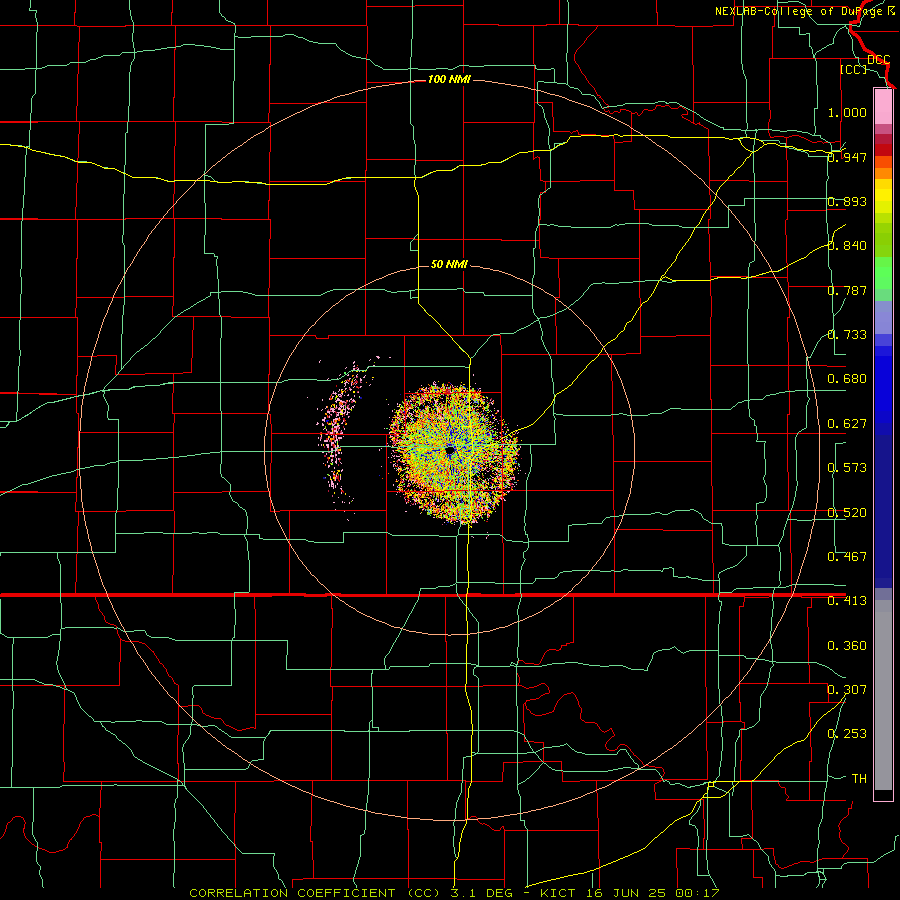The image size is (900, 900).
Task: Click the 0.253 legend value
Action: coord(847,734)
